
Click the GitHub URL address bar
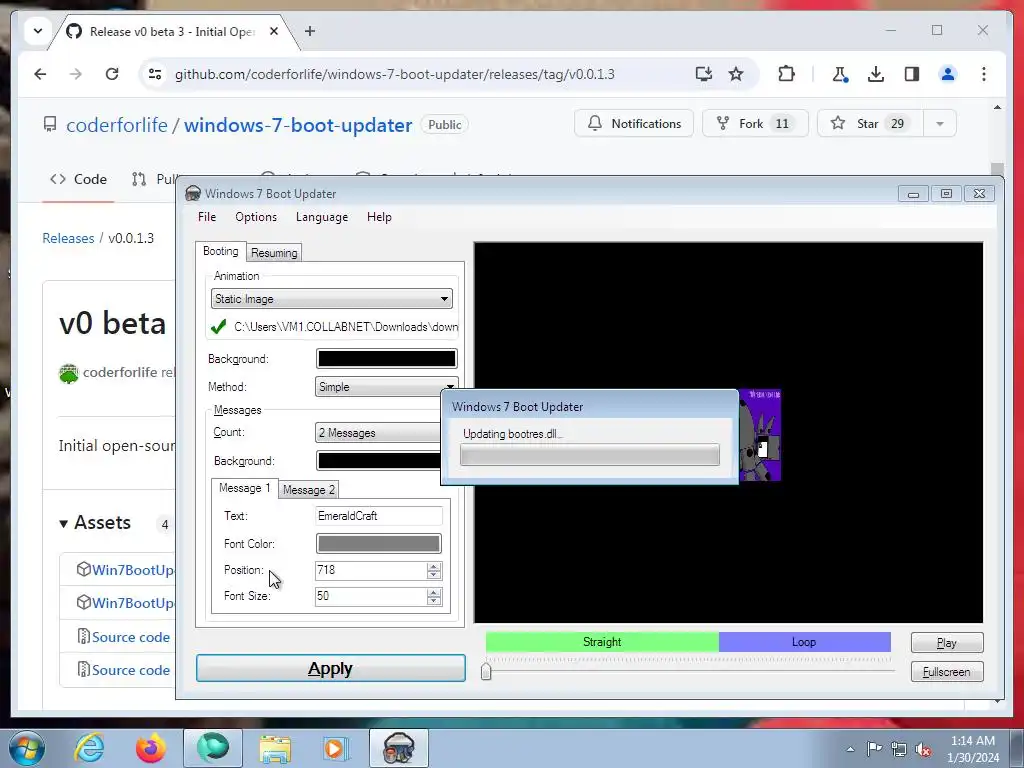click(x=394, y=74)
